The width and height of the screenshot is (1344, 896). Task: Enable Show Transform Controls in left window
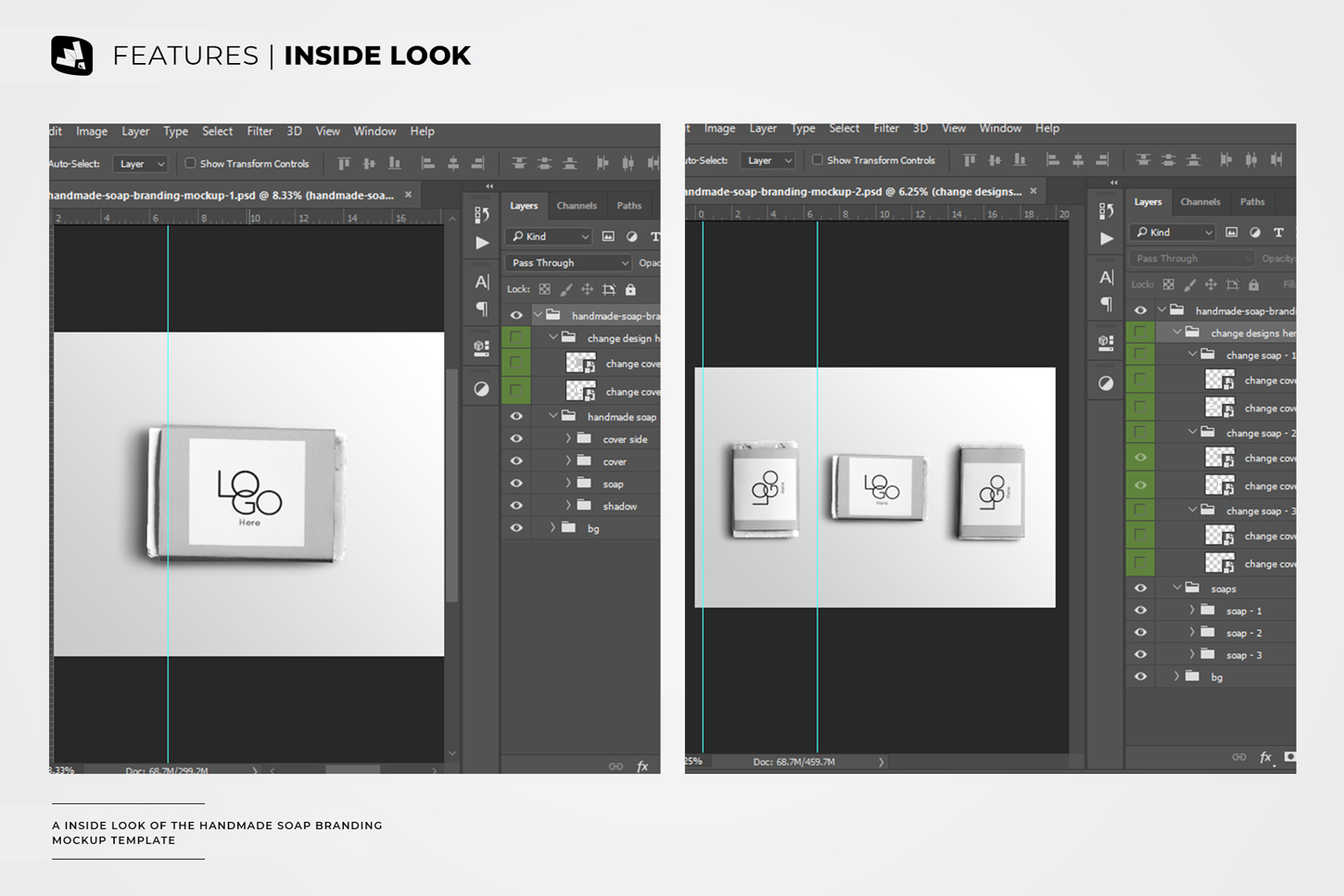(x=190, y=164)
